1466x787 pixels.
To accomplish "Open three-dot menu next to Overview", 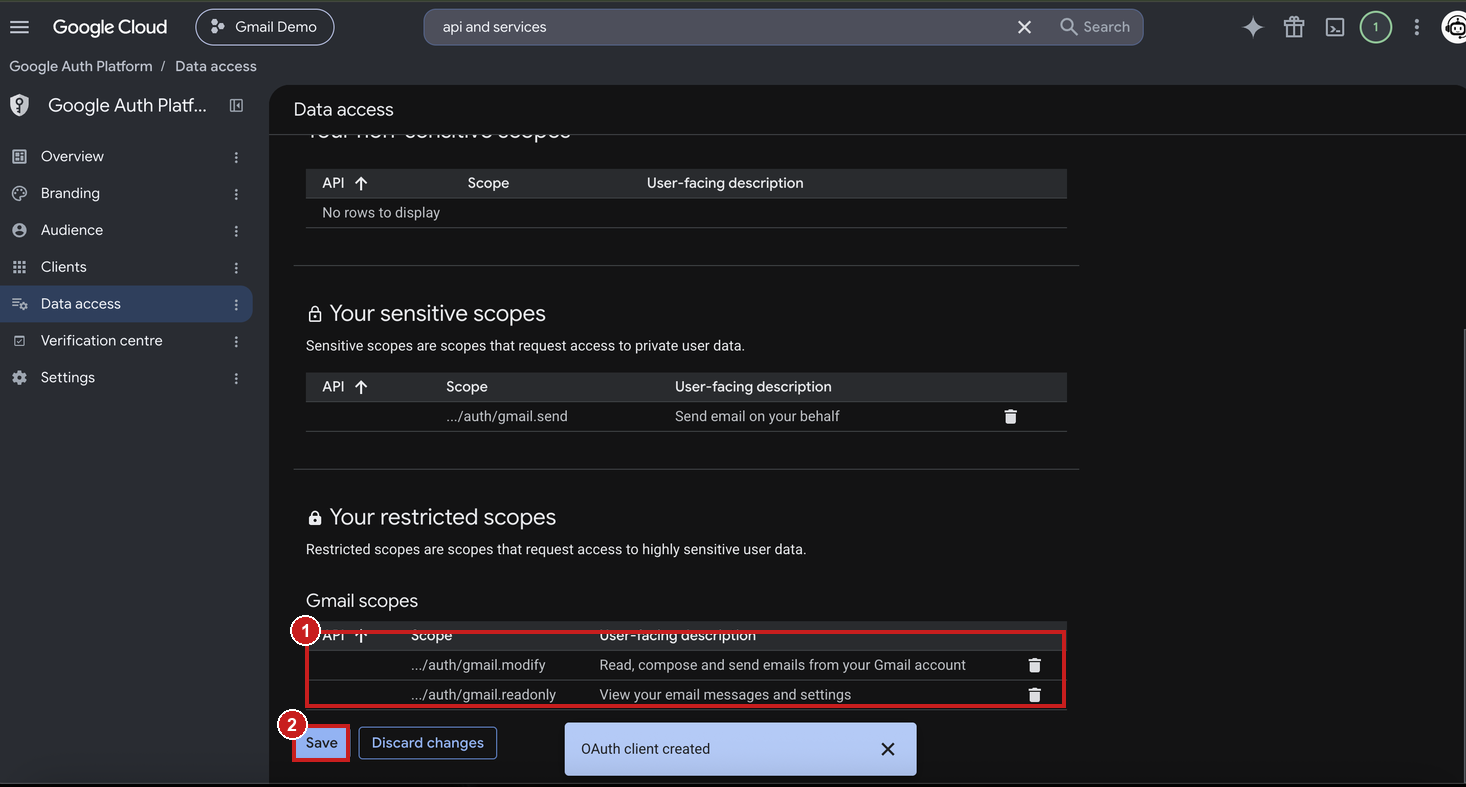I will click(236, 157).
